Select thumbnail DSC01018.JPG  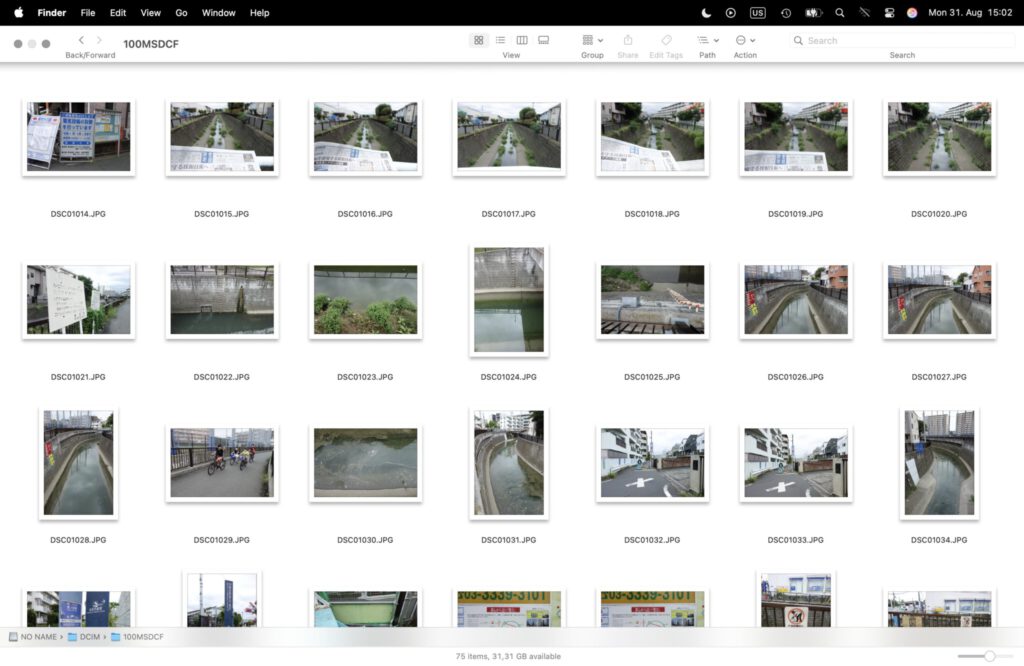coord(652,136)
